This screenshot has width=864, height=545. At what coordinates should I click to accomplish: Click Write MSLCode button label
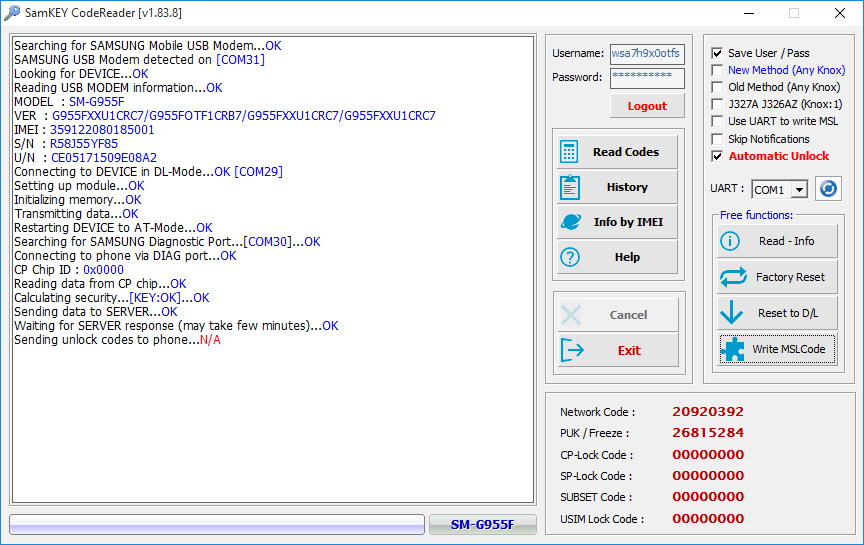(x=789, y=349)
